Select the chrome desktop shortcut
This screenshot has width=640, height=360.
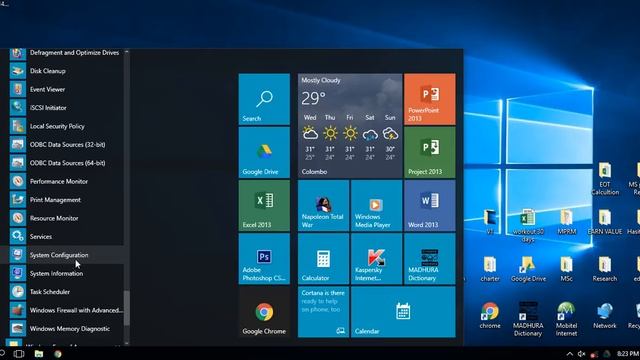(490, 316)
